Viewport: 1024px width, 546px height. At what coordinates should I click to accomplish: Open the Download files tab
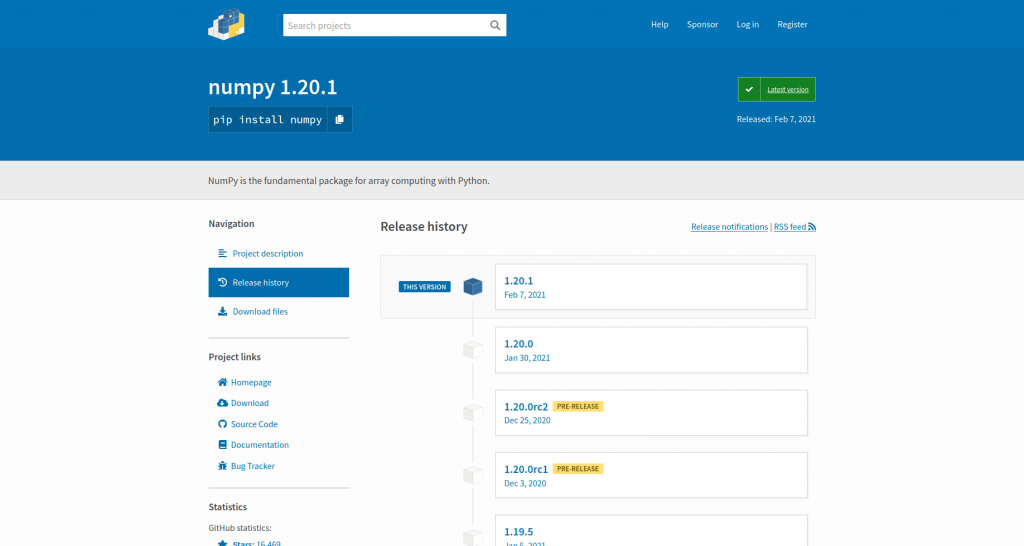pos(259,312)
